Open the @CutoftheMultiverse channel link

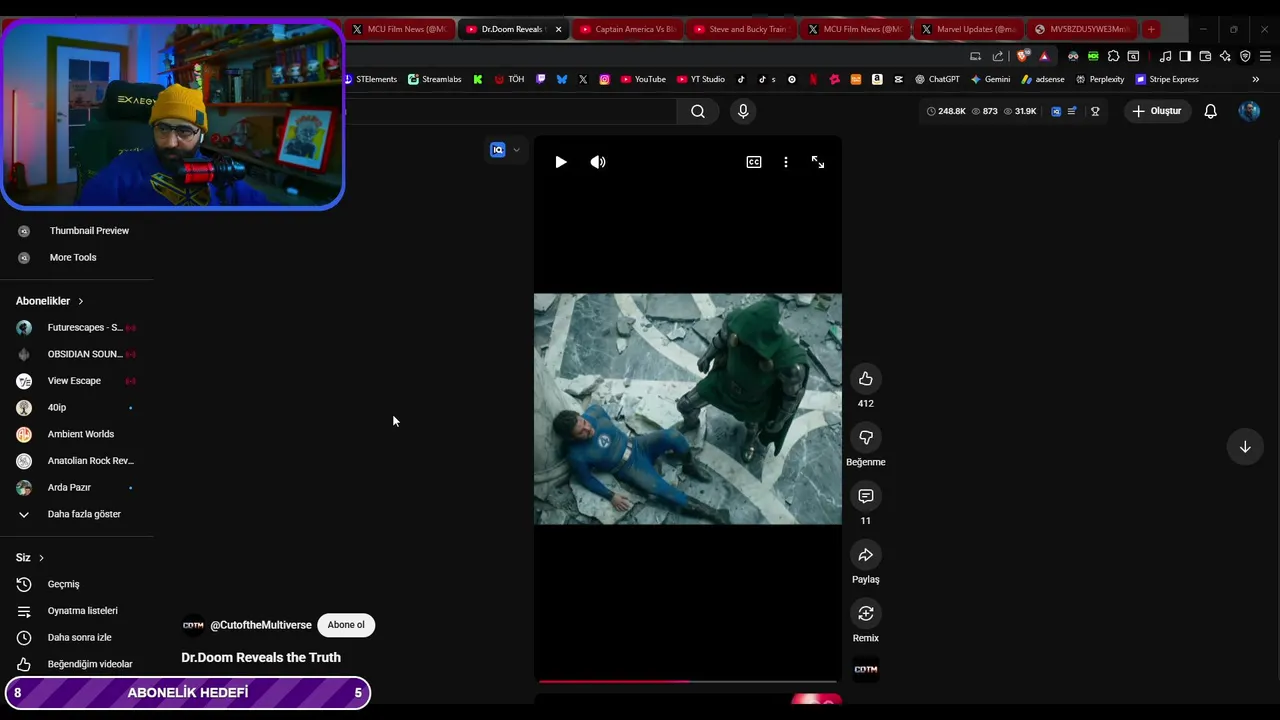pyautogui.click(x=261, y=625)
